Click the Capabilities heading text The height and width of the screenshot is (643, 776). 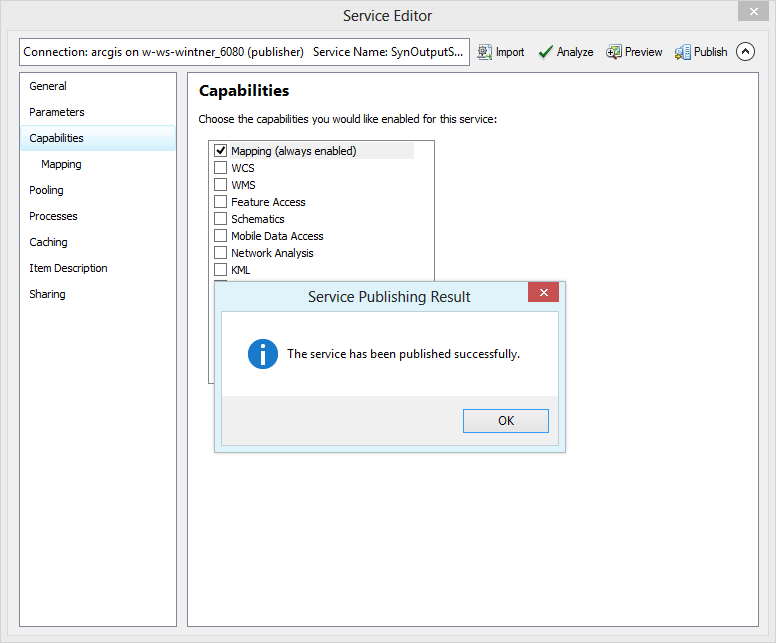coord(244,91)
